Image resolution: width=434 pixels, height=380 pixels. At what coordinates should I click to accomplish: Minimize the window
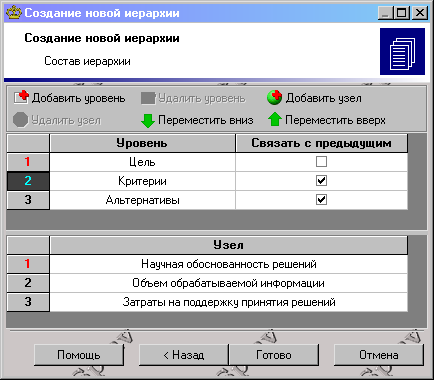coord(385,13)
